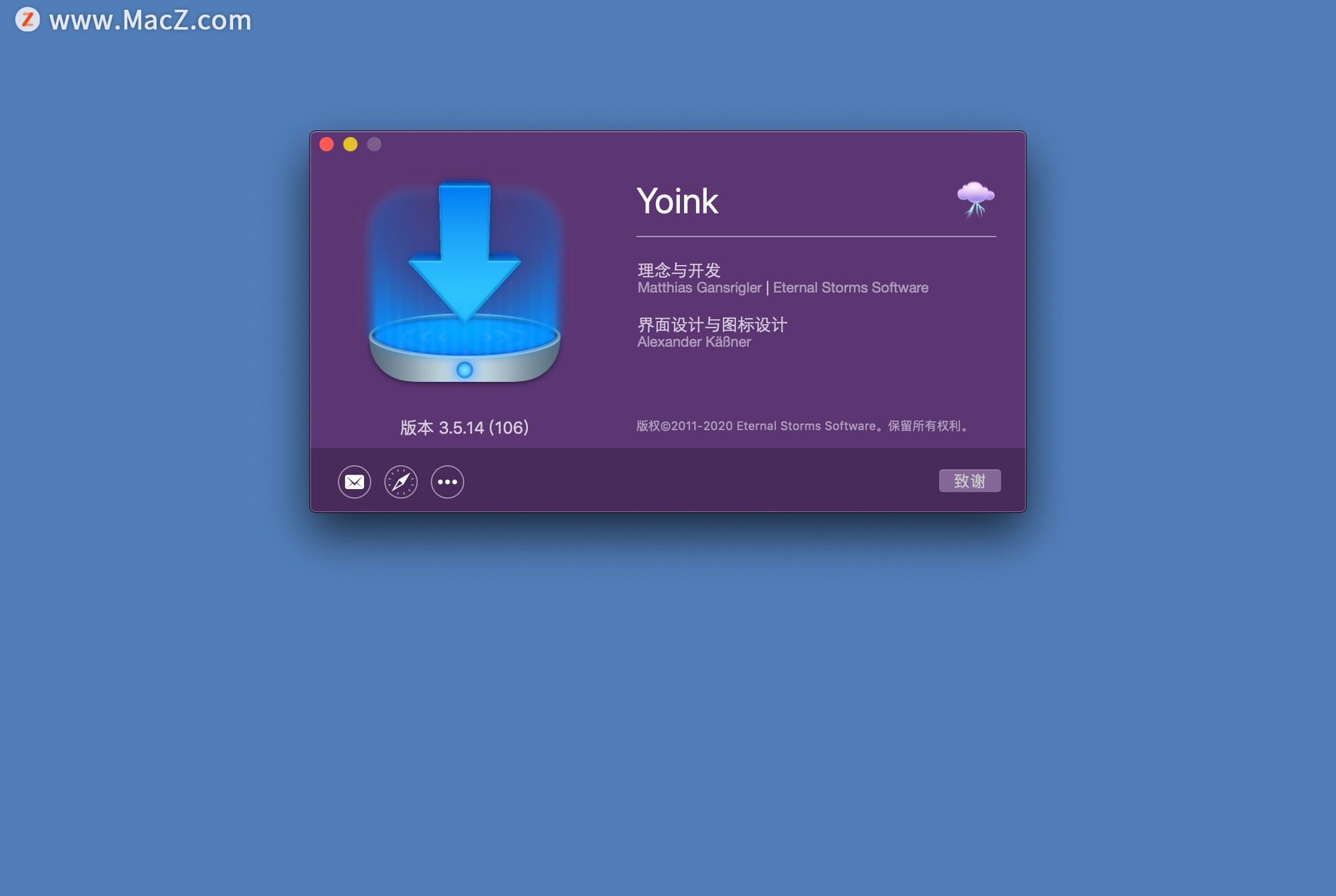The image size is (1336, 896).
Task: Minimize the Yoink about window
Action: coord(350,144)
